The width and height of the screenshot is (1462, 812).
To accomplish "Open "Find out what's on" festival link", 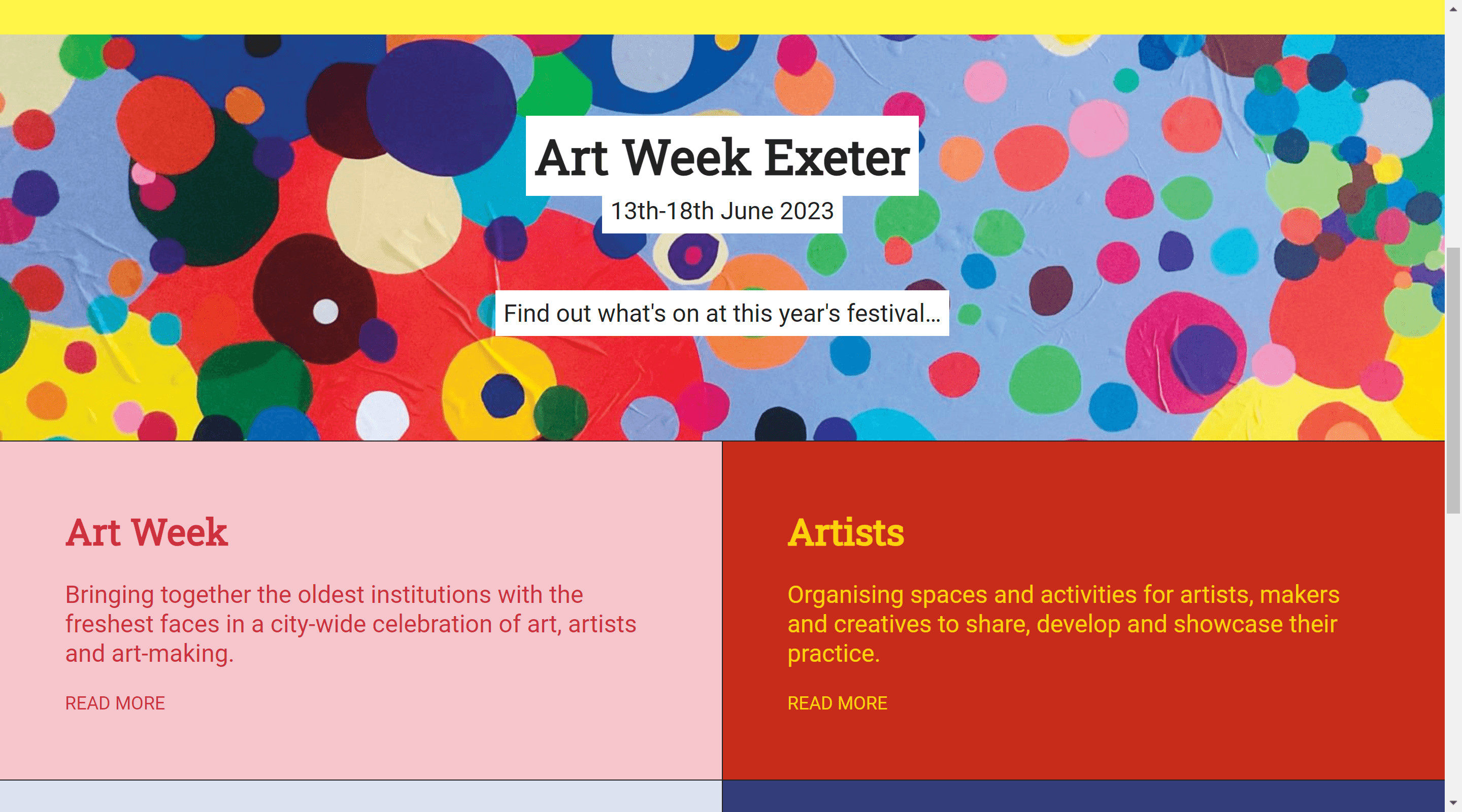I will point(722,314).
